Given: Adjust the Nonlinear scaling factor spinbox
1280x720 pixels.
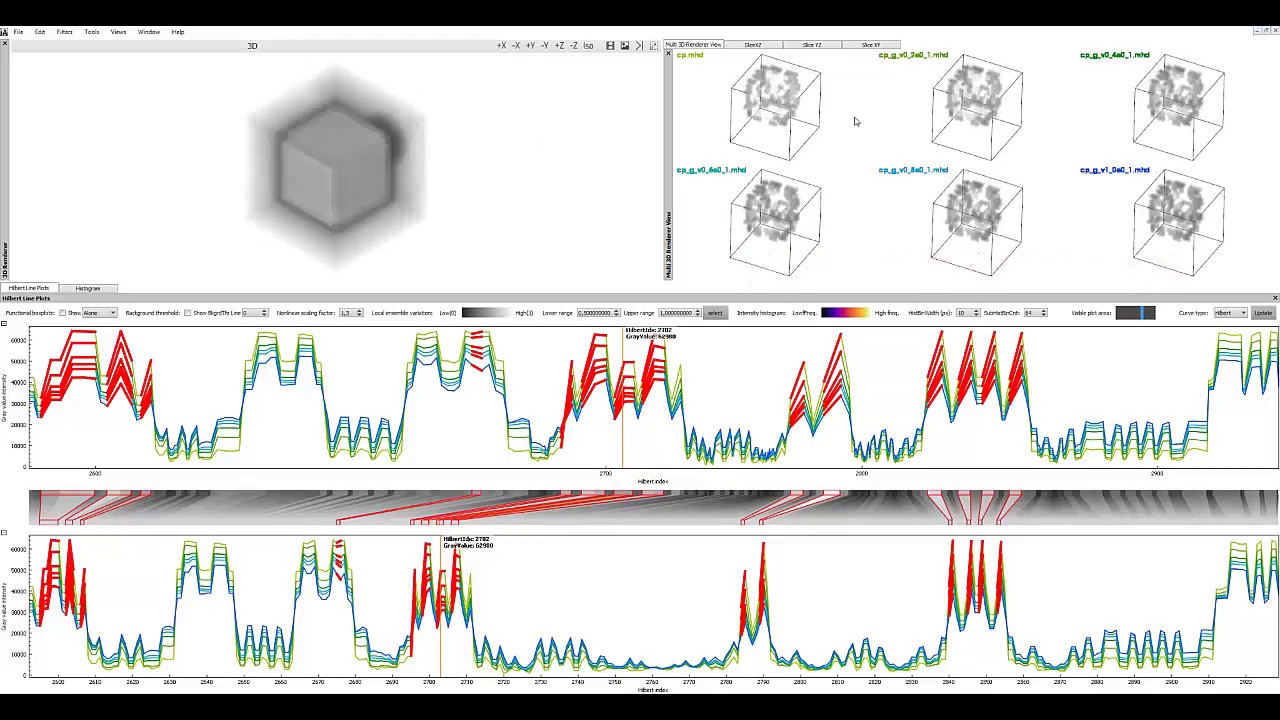Looking at the screenshot, I should point(350,313).
